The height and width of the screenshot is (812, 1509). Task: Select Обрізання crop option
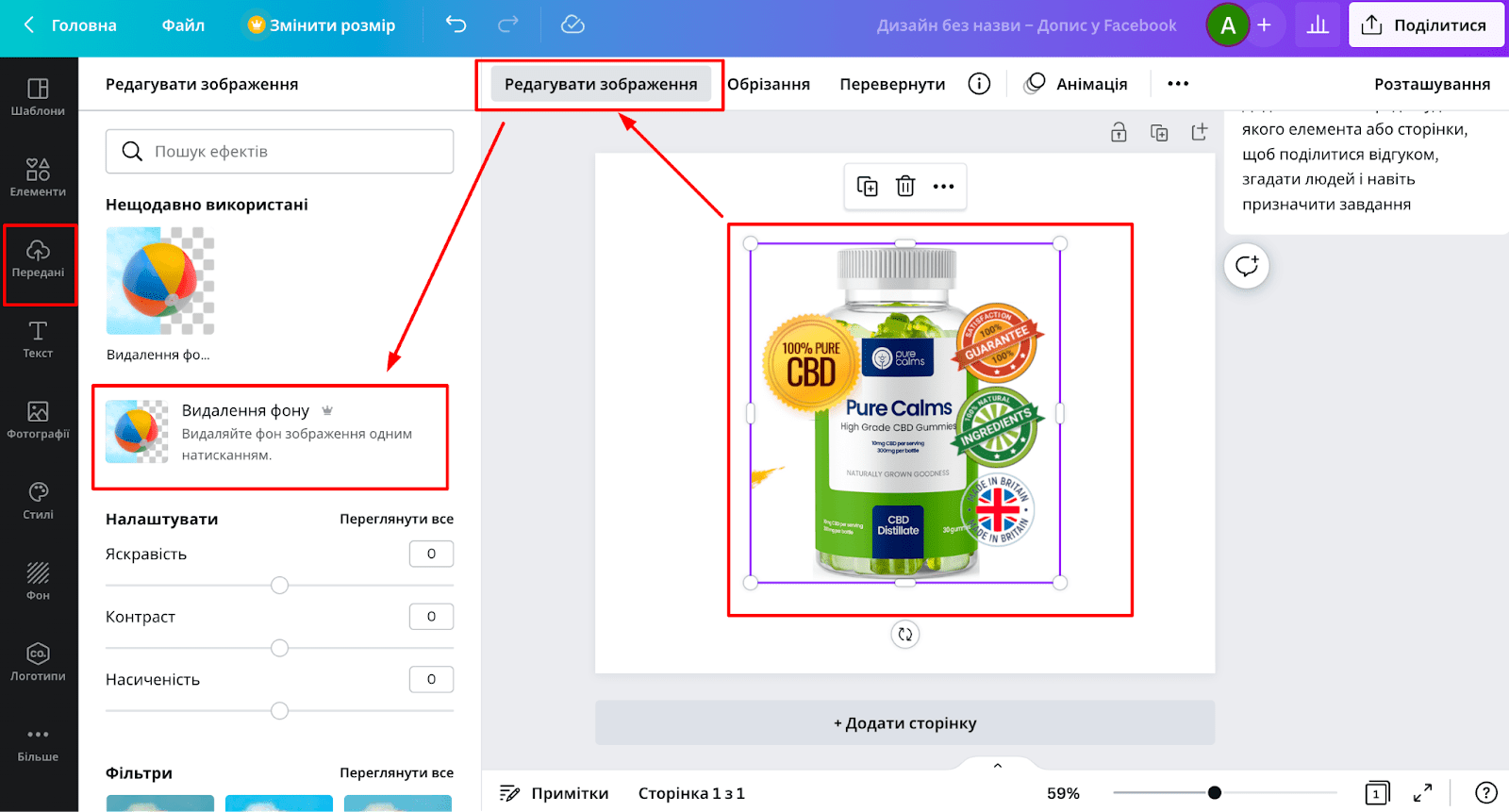point(769,84)
